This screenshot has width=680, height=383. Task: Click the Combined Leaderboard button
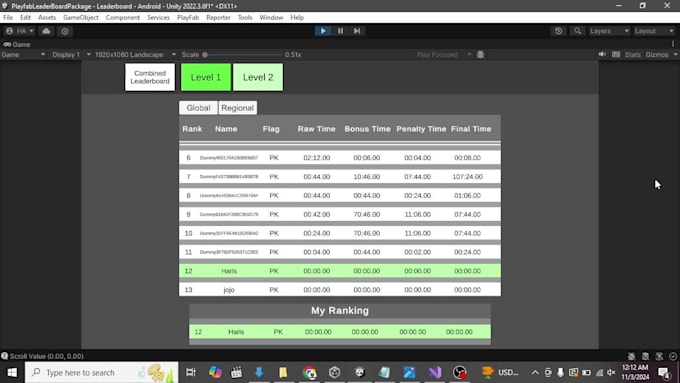pos(150,77)
